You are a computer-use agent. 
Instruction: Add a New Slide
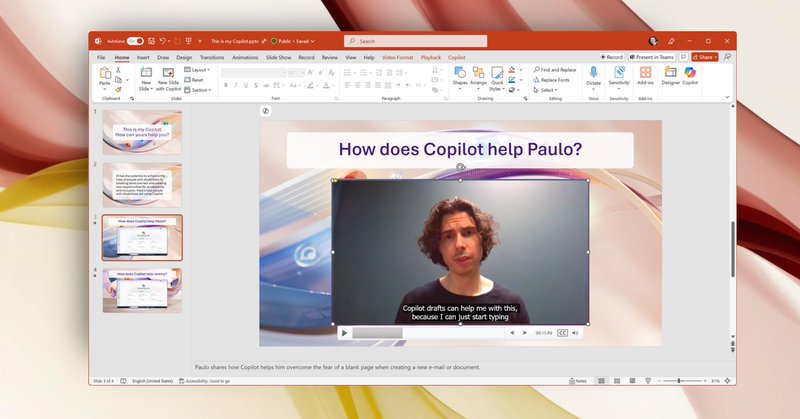click(x=146, y=79)
